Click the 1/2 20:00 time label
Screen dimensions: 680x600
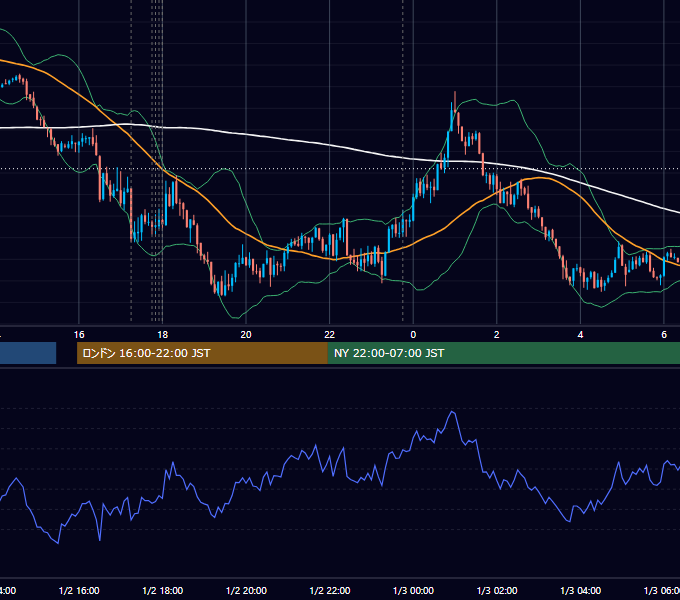246,590
